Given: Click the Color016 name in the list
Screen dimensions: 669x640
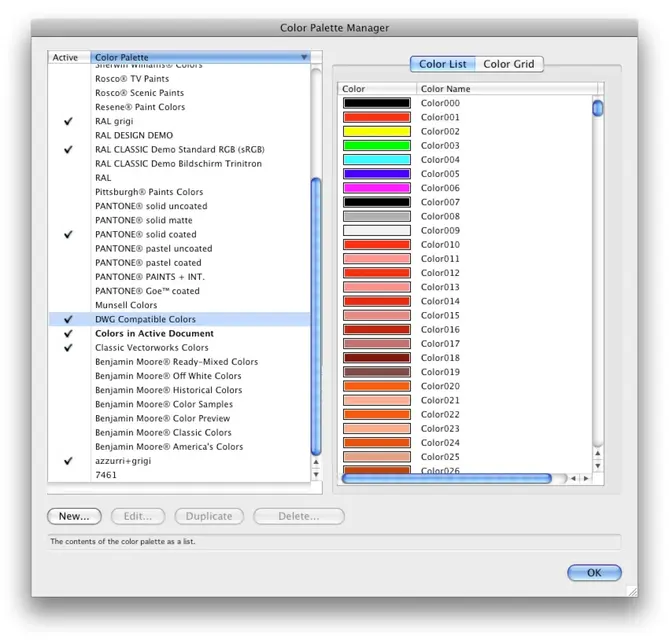Looking at the screenshot, I should pyautogui.click(x=440, y=329).
